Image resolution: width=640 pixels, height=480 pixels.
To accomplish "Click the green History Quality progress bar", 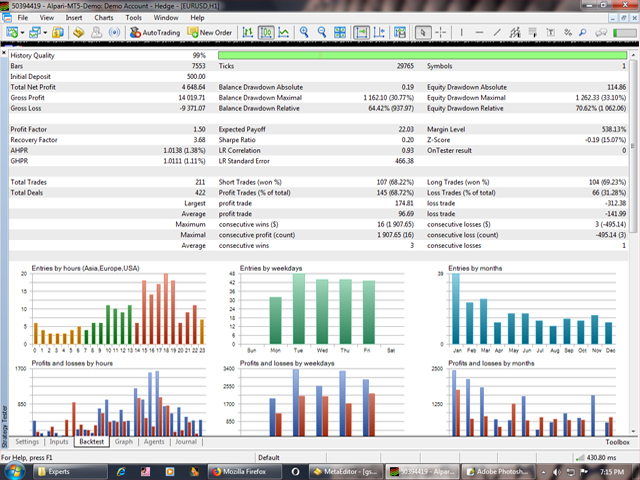I will 422,55.
